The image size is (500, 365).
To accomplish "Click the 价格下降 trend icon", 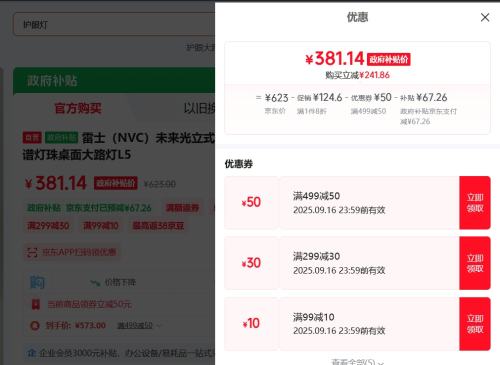I will pos(95,283).
